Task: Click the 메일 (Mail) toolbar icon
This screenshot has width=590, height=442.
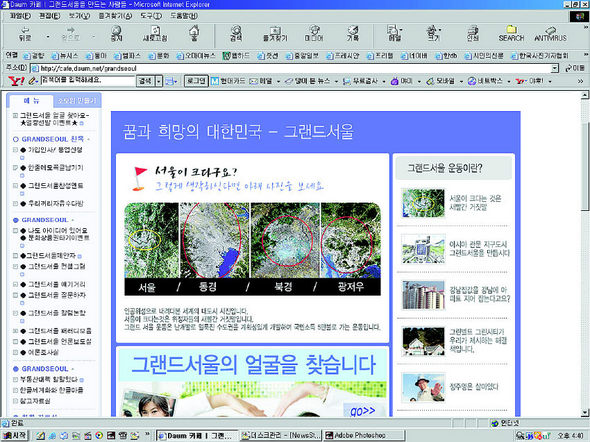Action: (x=394, y=34)
